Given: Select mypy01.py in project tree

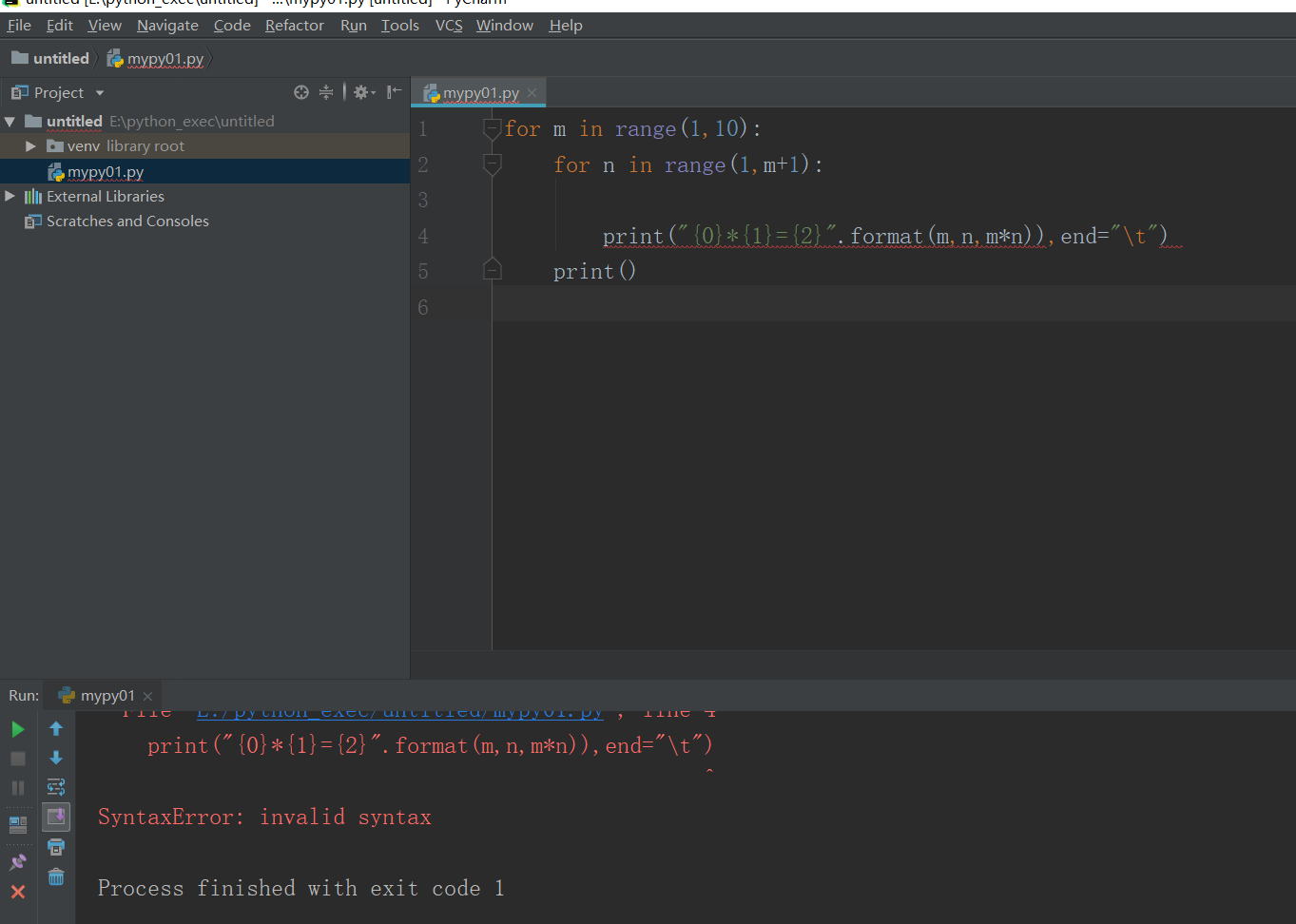Looking at the screenshot, I should 106,172.
